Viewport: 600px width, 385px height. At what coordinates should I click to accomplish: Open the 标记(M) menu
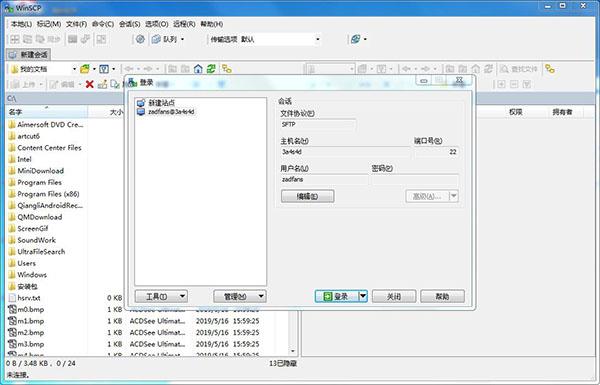coord(49,24)
